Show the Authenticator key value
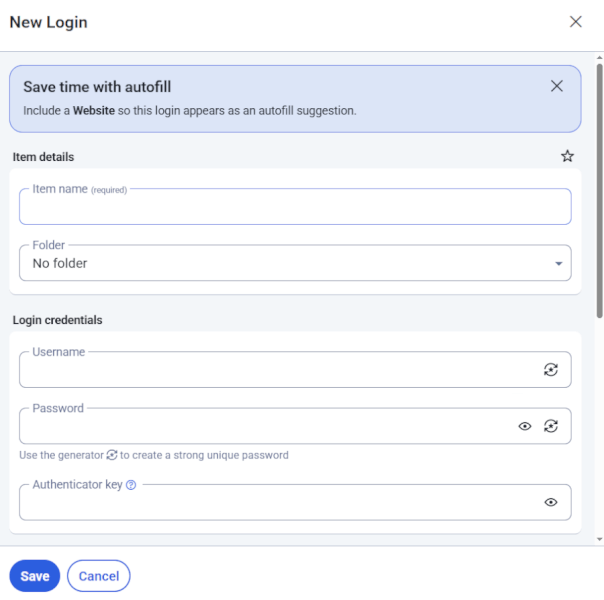Image resolution: width=604 pixels, height=600 pixels. pos(551,502)
